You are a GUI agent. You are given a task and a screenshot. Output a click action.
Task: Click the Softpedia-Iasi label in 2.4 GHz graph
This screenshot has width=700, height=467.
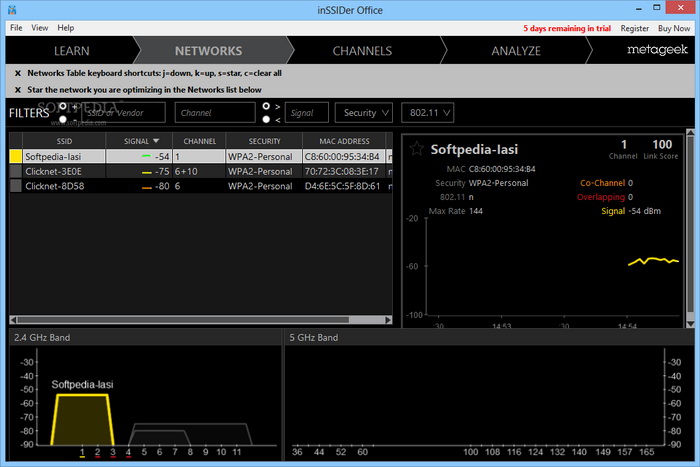82,384
